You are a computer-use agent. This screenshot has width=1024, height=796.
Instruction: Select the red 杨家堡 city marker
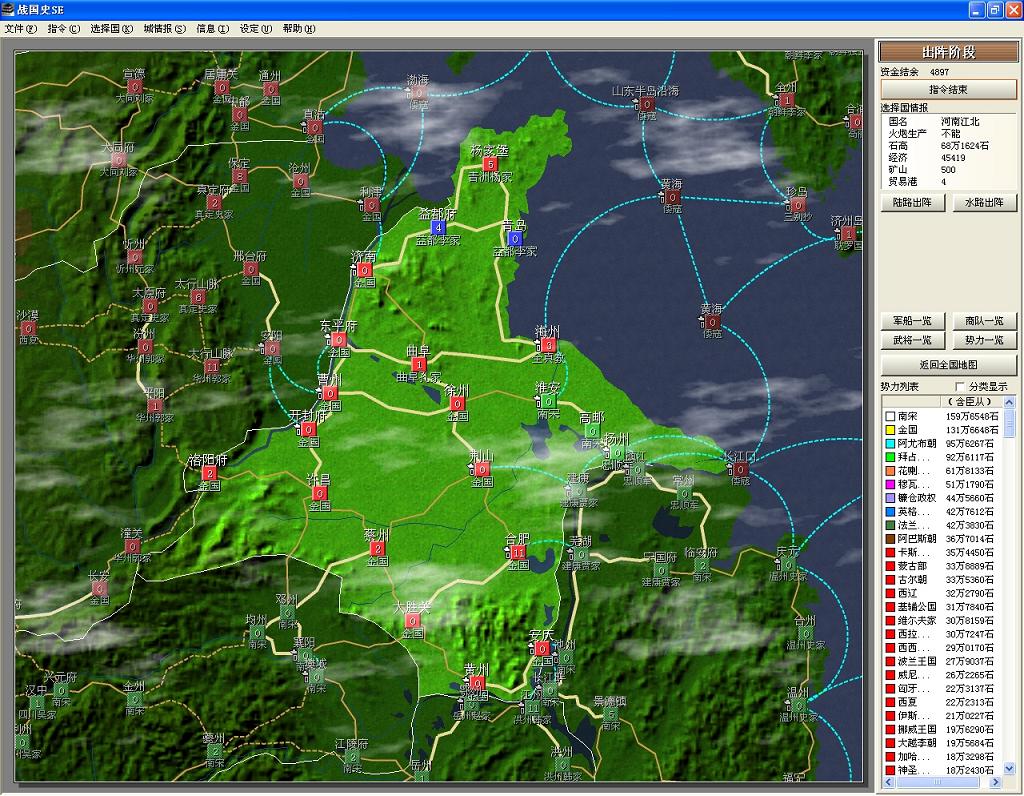pyautogui.click(x=489, y=164)
